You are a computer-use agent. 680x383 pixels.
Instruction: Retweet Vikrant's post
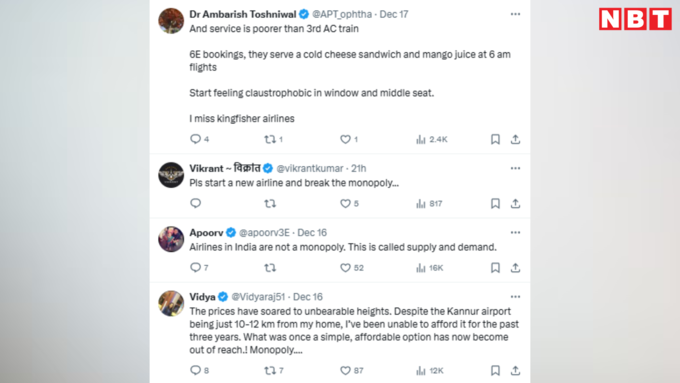[270, 203]
